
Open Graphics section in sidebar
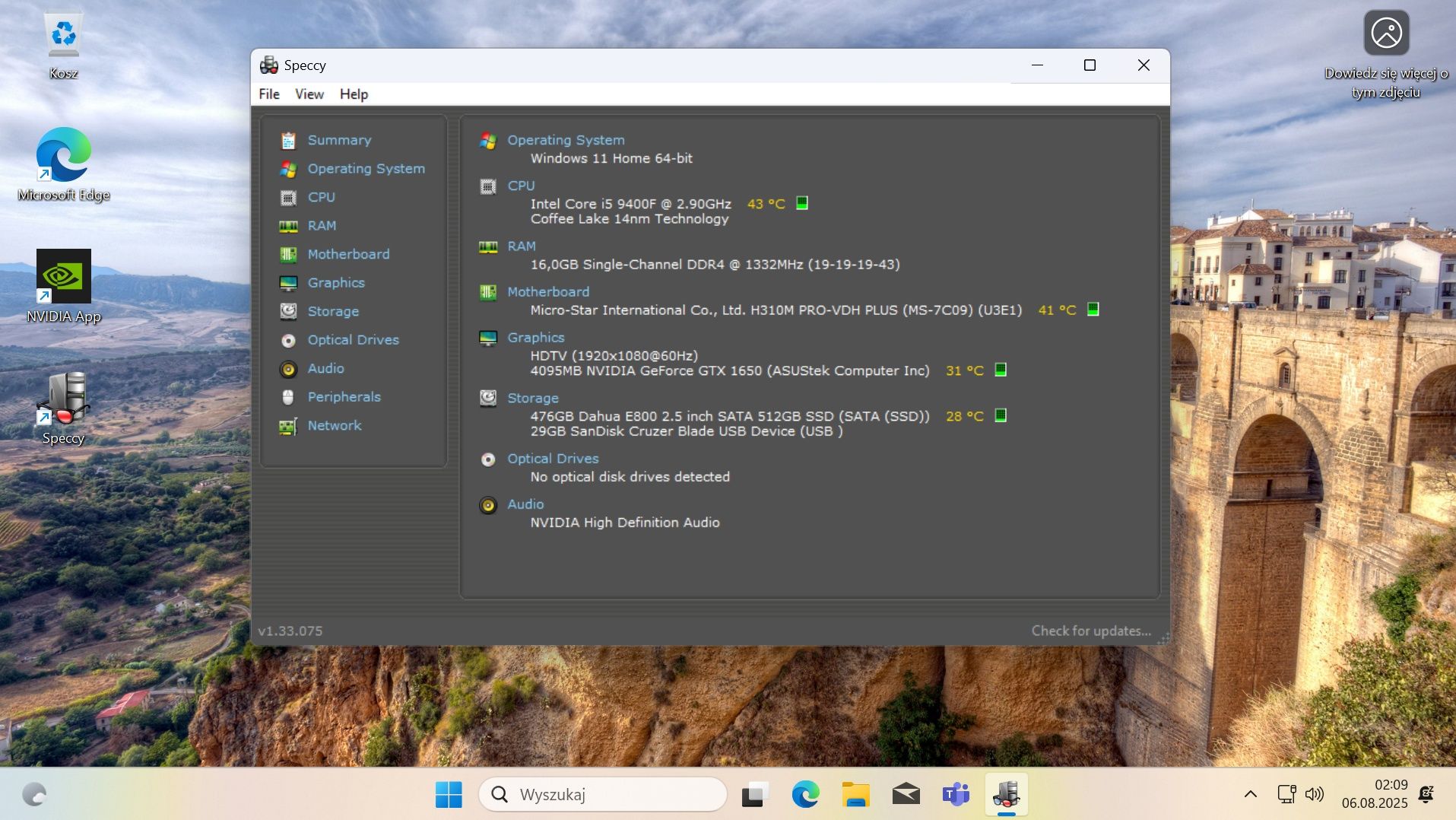click(336, 283)
